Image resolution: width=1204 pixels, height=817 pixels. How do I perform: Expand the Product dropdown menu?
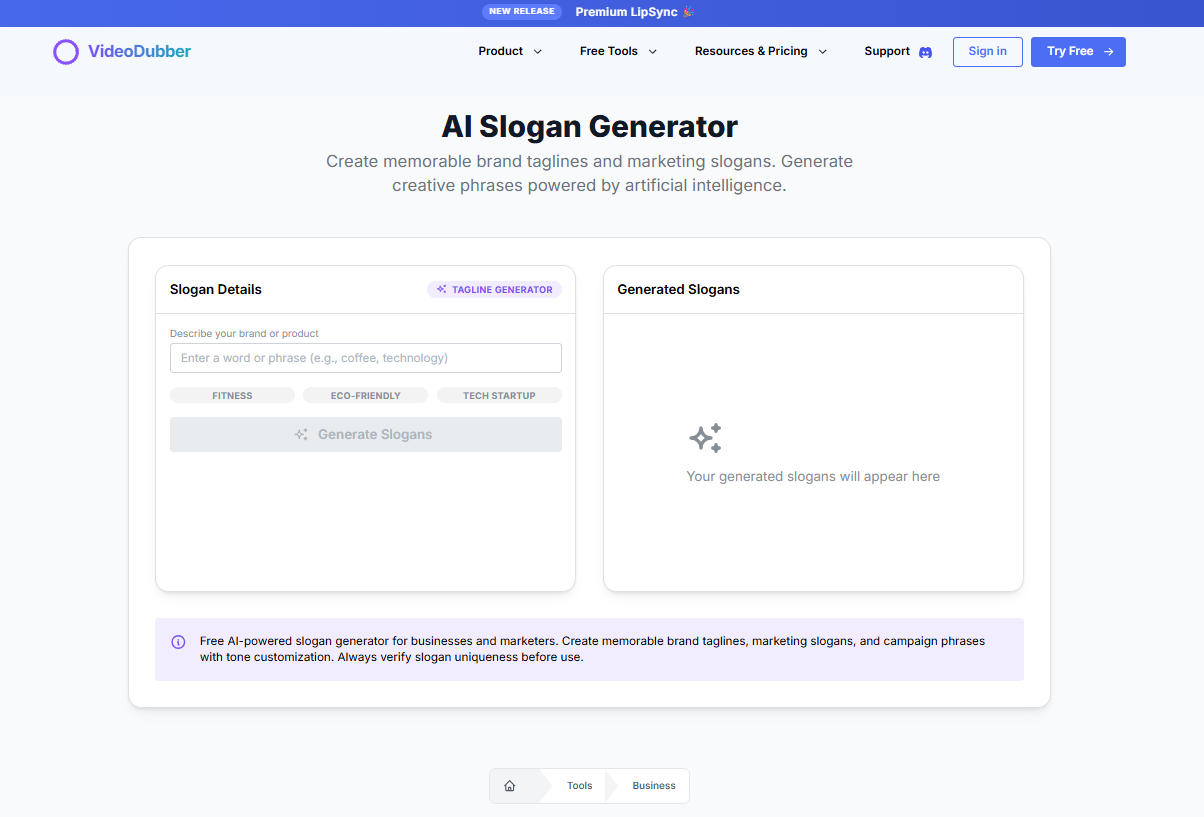click(x=510, y=51)
